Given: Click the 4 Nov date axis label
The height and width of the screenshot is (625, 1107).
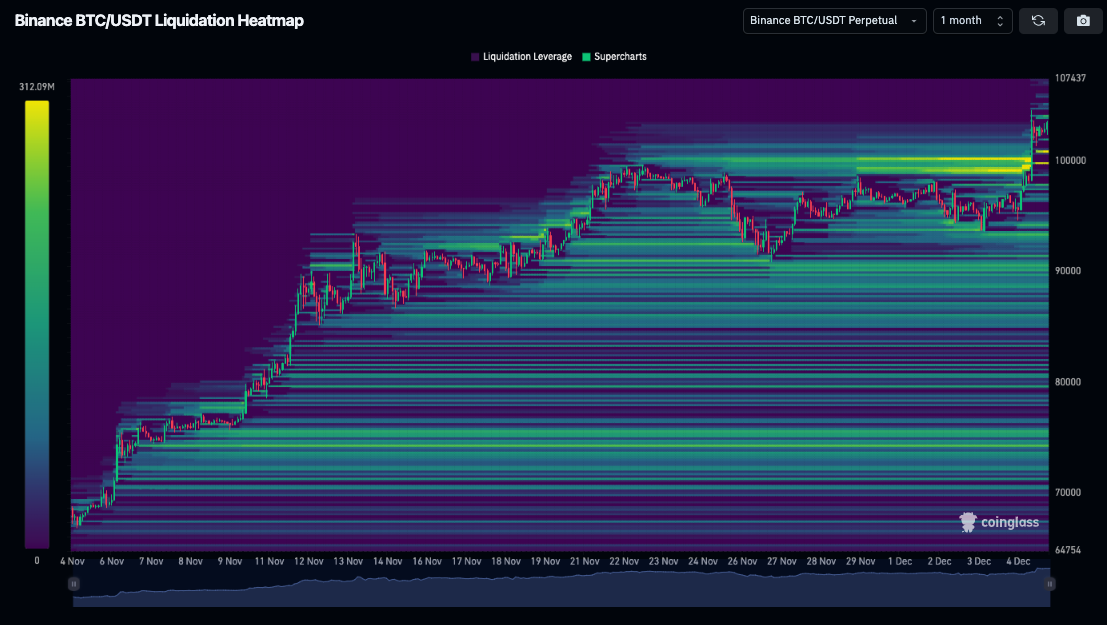Looking at the screenshot, I should pyautogui.click(x=72, y=561).
